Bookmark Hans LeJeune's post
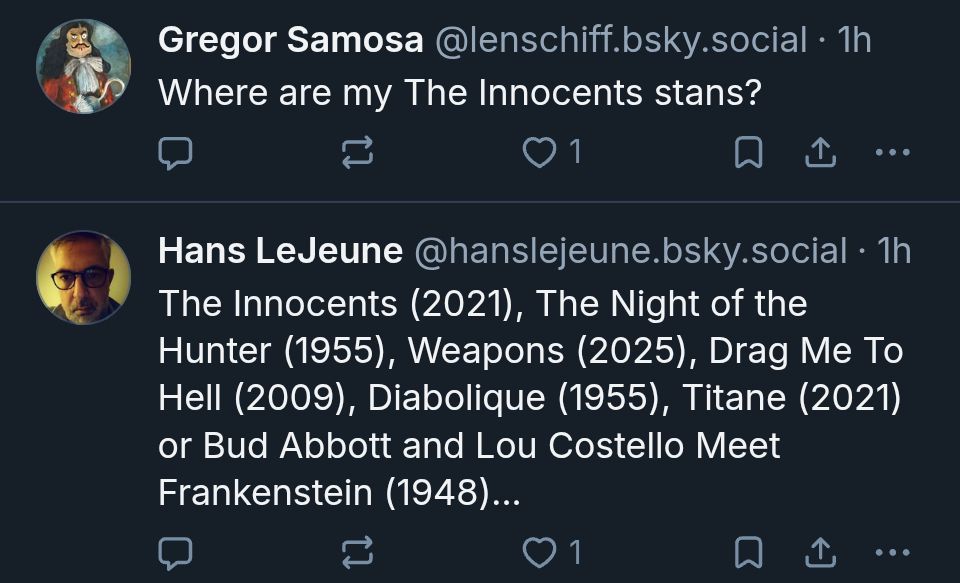This screenshot has height=583, width=960. [748, 551]
